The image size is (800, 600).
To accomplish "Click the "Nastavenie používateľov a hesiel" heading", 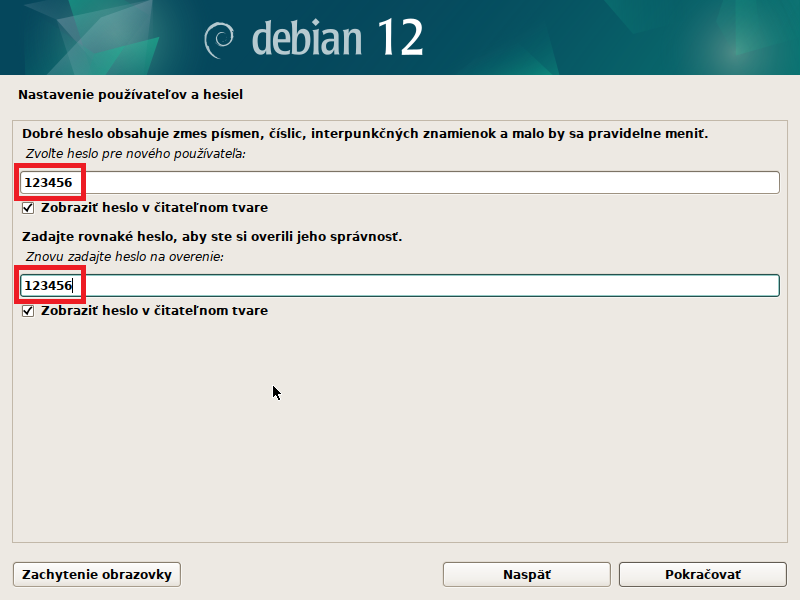I will (x=131, y=95).
